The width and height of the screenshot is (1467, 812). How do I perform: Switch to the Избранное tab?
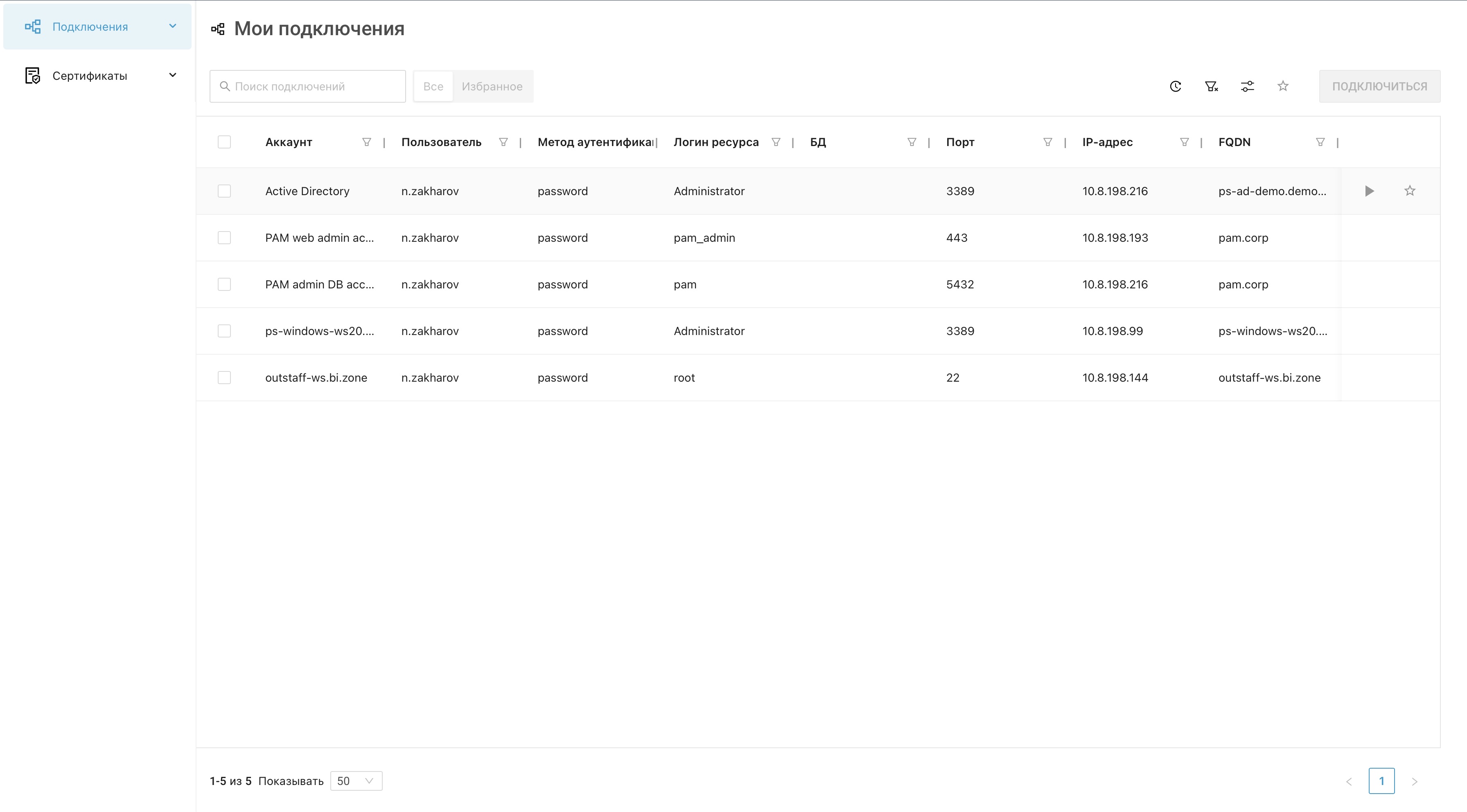(x=492, y=86)
